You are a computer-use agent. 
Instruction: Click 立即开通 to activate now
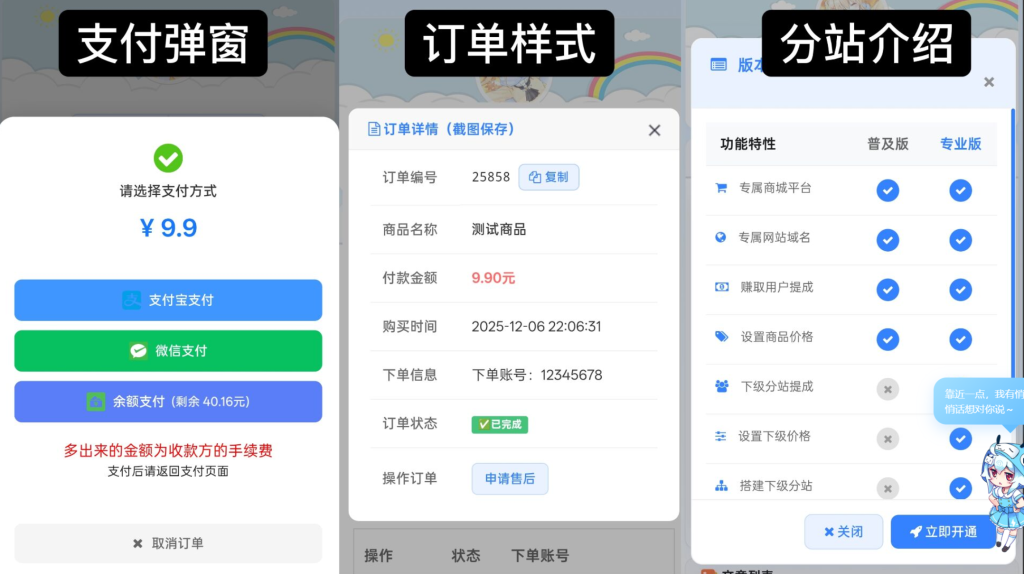[943, 532]
